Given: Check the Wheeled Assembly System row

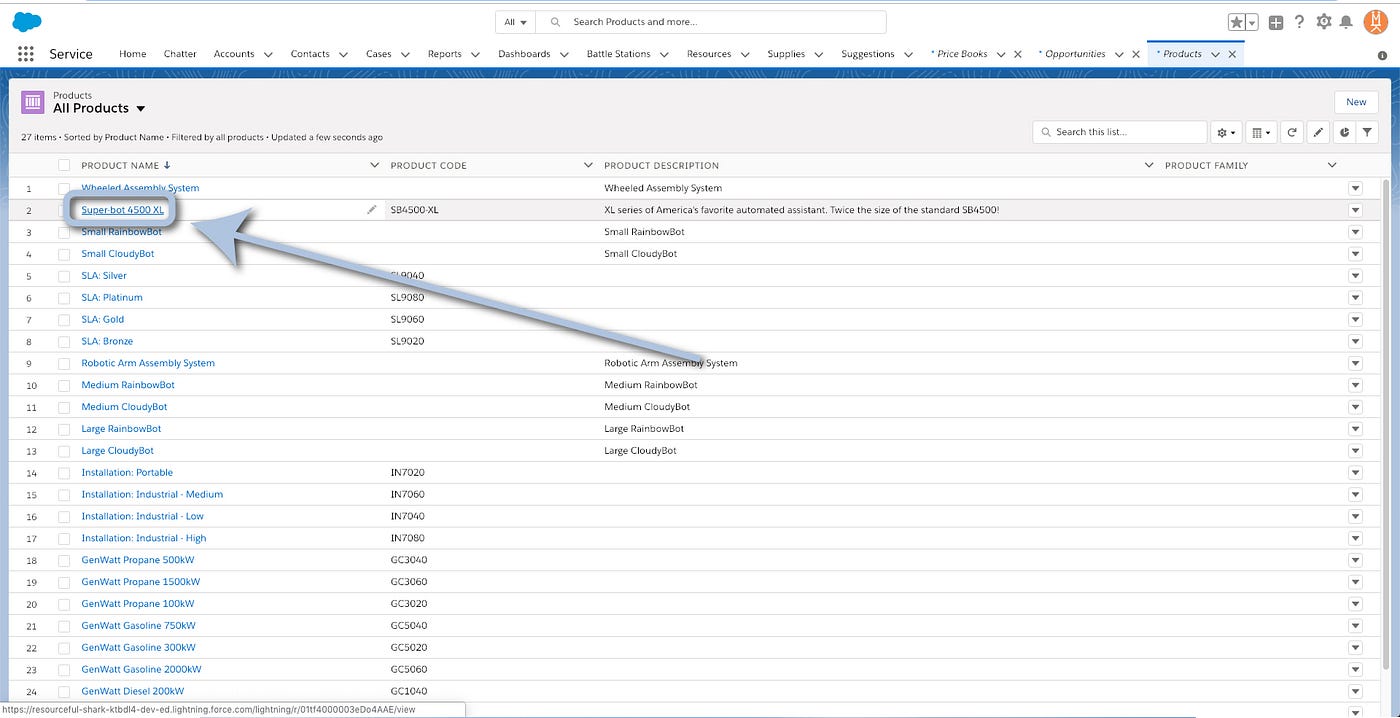Looking at the screenshot, I should pos(64,188).
